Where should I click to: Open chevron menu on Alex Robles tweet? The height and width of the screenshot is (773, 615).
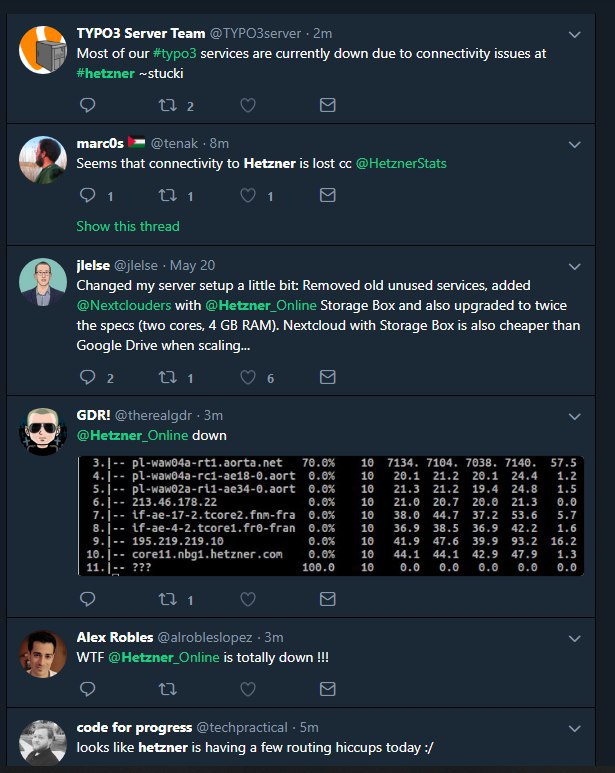tap(574, 637)
